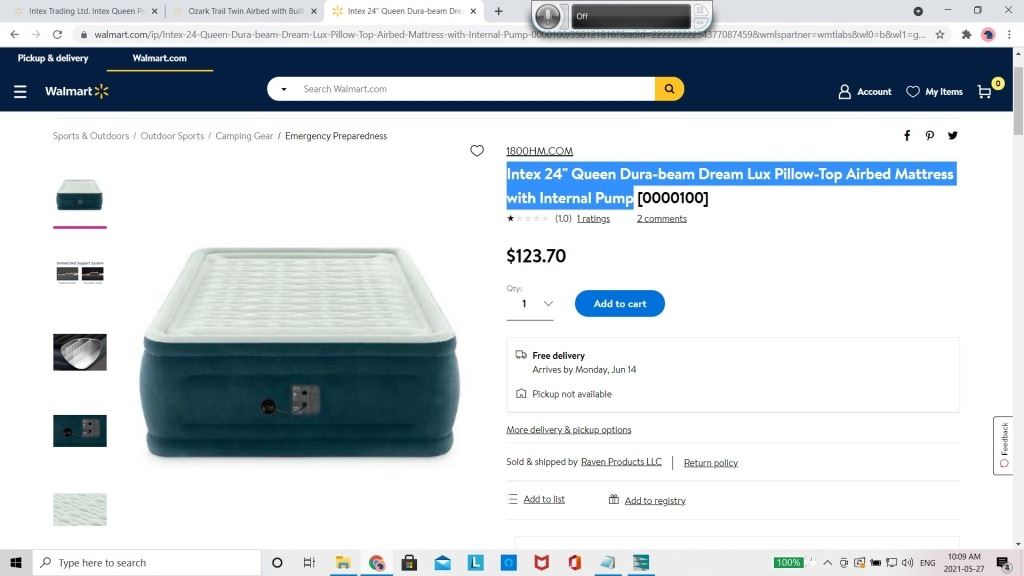
Task: Open the Walmart hamburger menu
Action: coord(20,91)
